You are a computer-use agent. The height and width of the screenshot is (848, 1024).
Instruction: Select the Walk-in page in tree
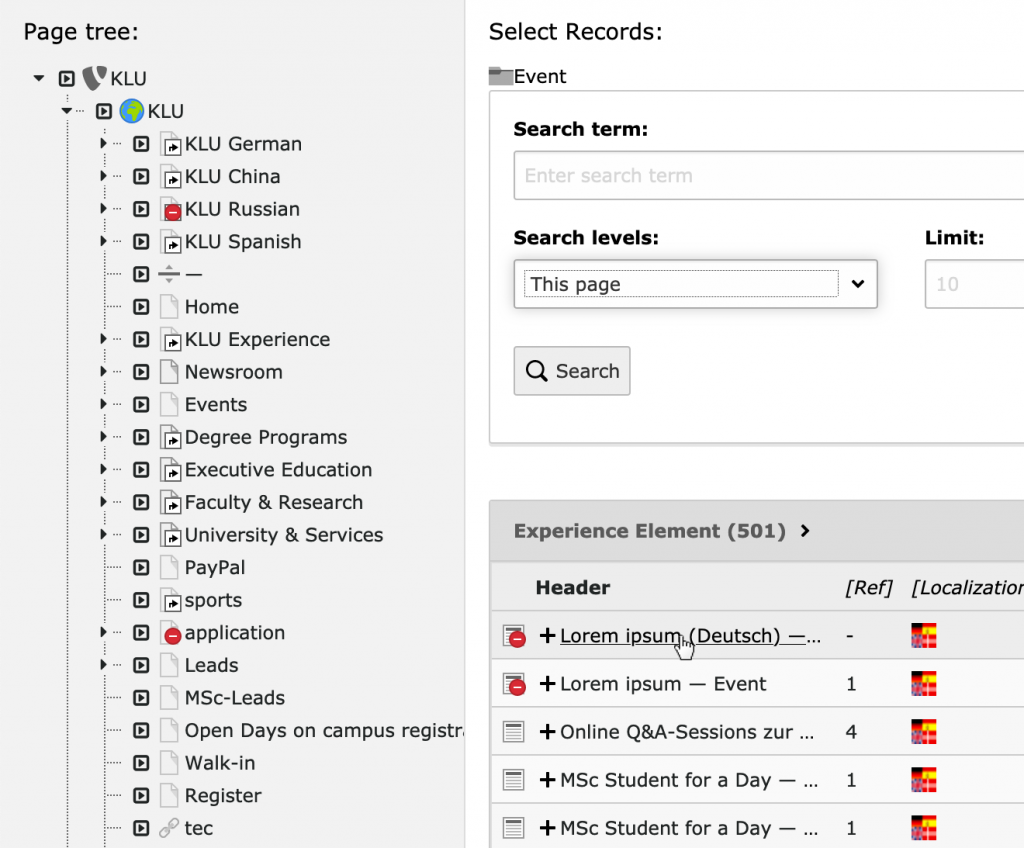tap(219, 763)
